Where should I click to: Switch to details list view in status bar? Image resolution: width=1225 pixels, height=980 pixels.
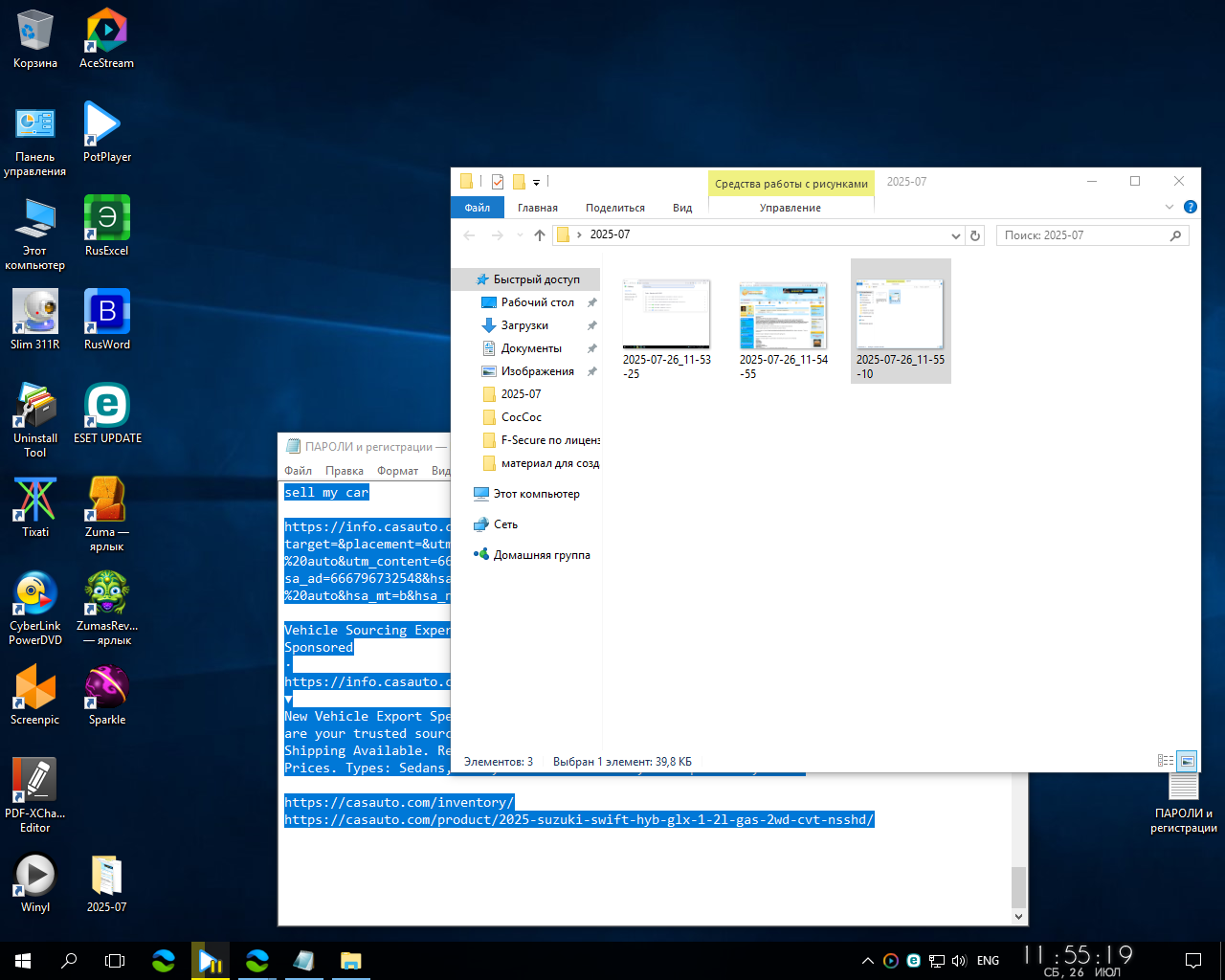[1166, 761]
